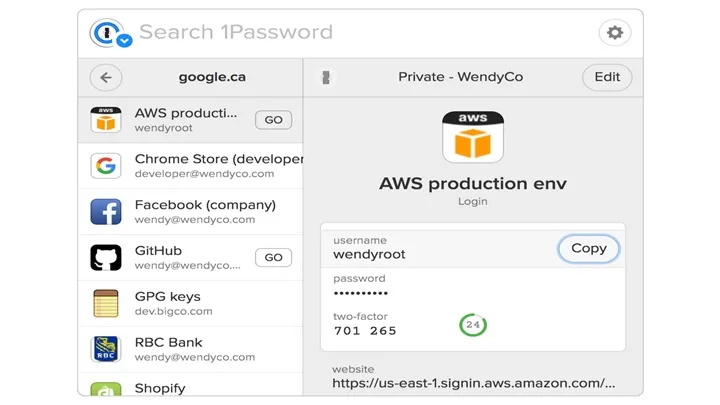This screenshot has height=405, width=720.
Task: Click the two-factor countdown timer circle
Action: pos(473,325)
